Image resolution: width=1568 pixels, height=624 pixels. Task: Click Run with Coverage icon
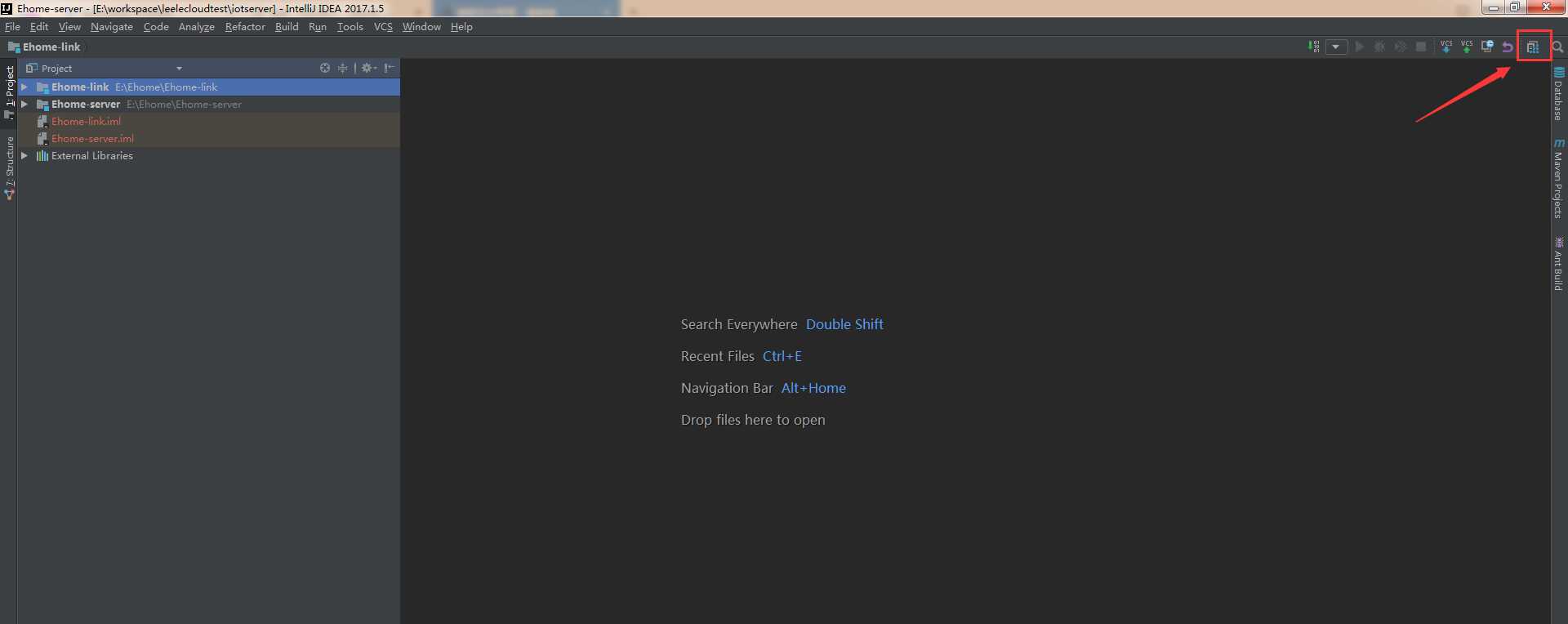pos(1401,47)
